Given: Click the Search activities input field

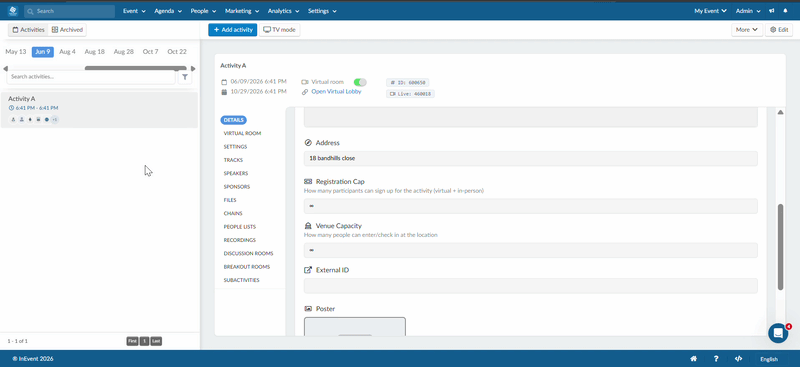Looking at the screenshot, I should coord(91,77).
